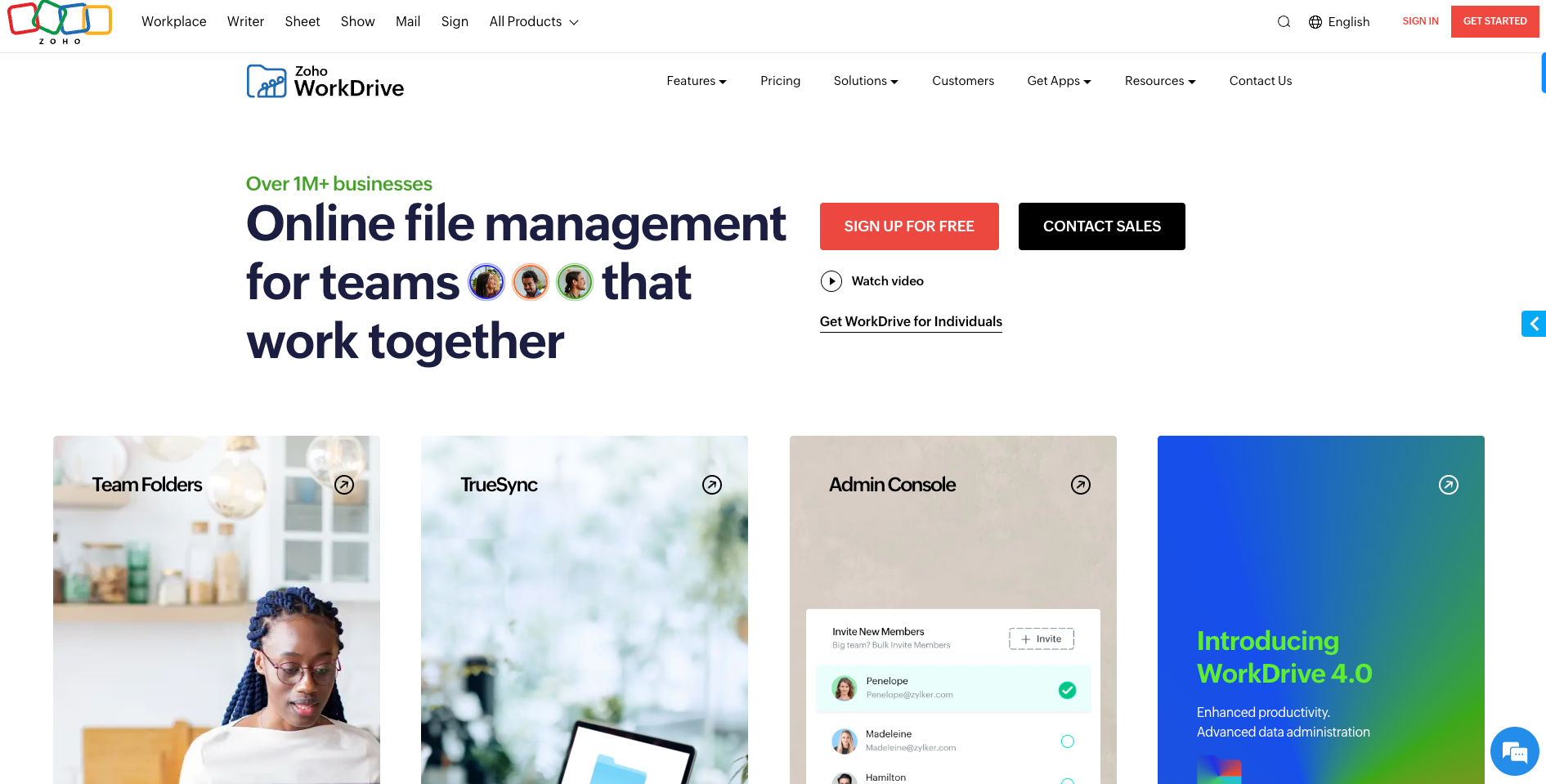Toggle the green checkmark beside Penelope
Viewport: 1546px width, 784px height.
[x=1068, y=690]
